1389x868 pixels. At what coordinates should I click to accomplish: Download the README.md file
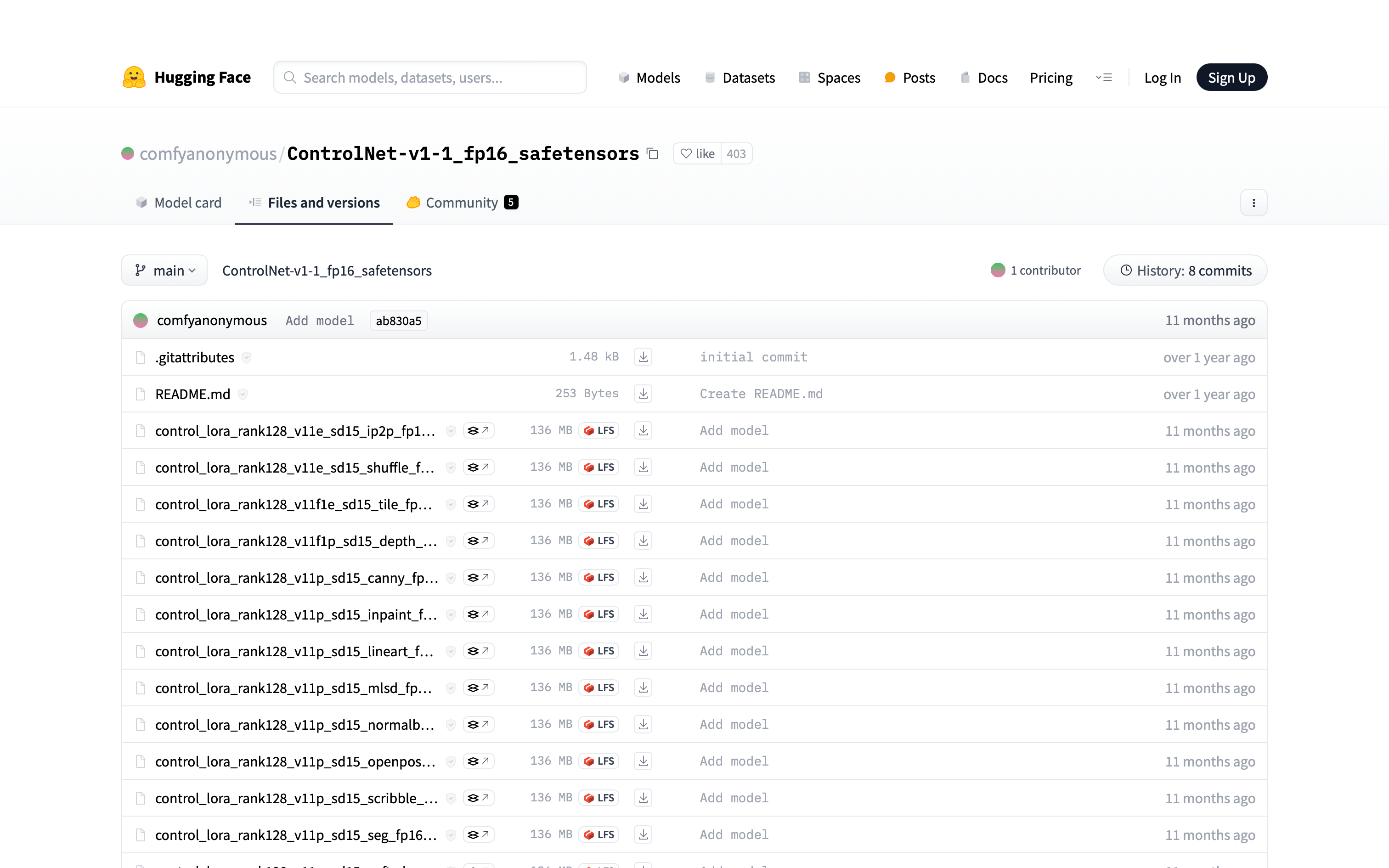pyautogui.click(x=643, y=394)
